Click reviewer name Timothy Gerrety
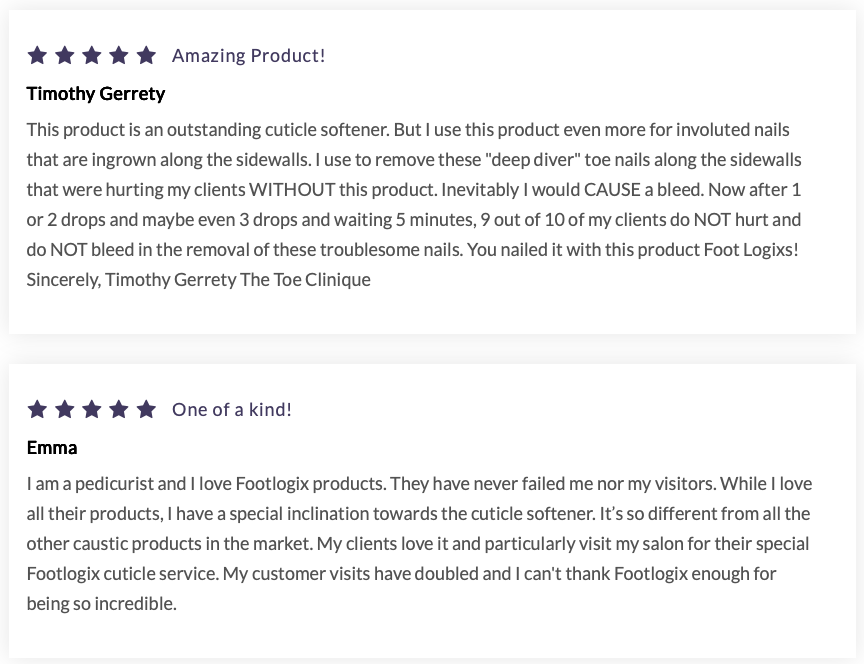Screen dimensions: 864x664 [96, 94]
